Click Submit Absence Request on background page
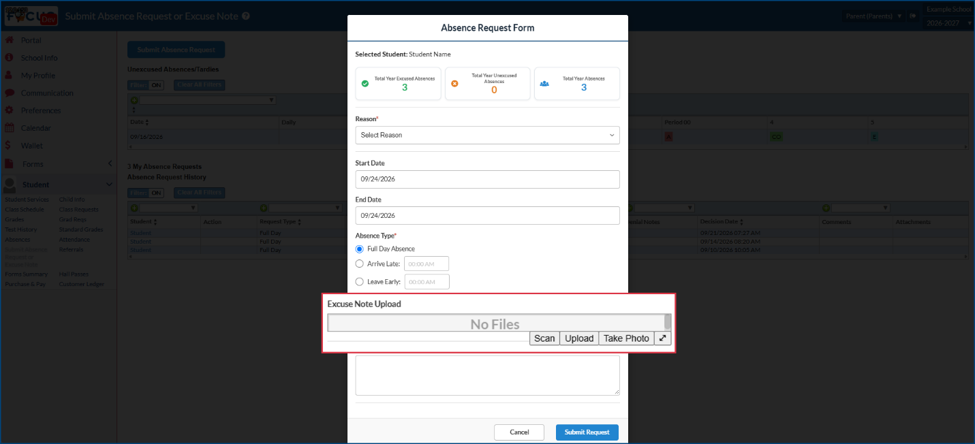This screenshot has width=975, height=444. pyautogui.click(x=176, y=50)
